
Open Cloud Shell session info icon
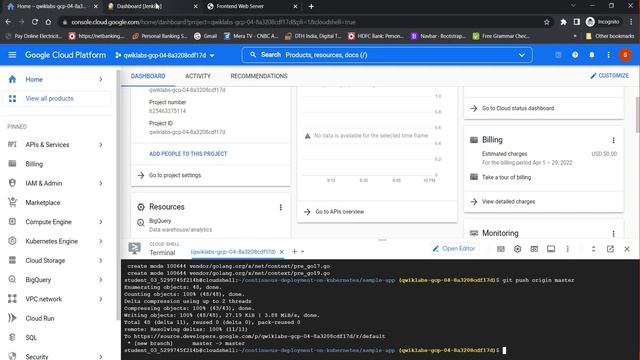pyautogui.click(x=551, y=249)
